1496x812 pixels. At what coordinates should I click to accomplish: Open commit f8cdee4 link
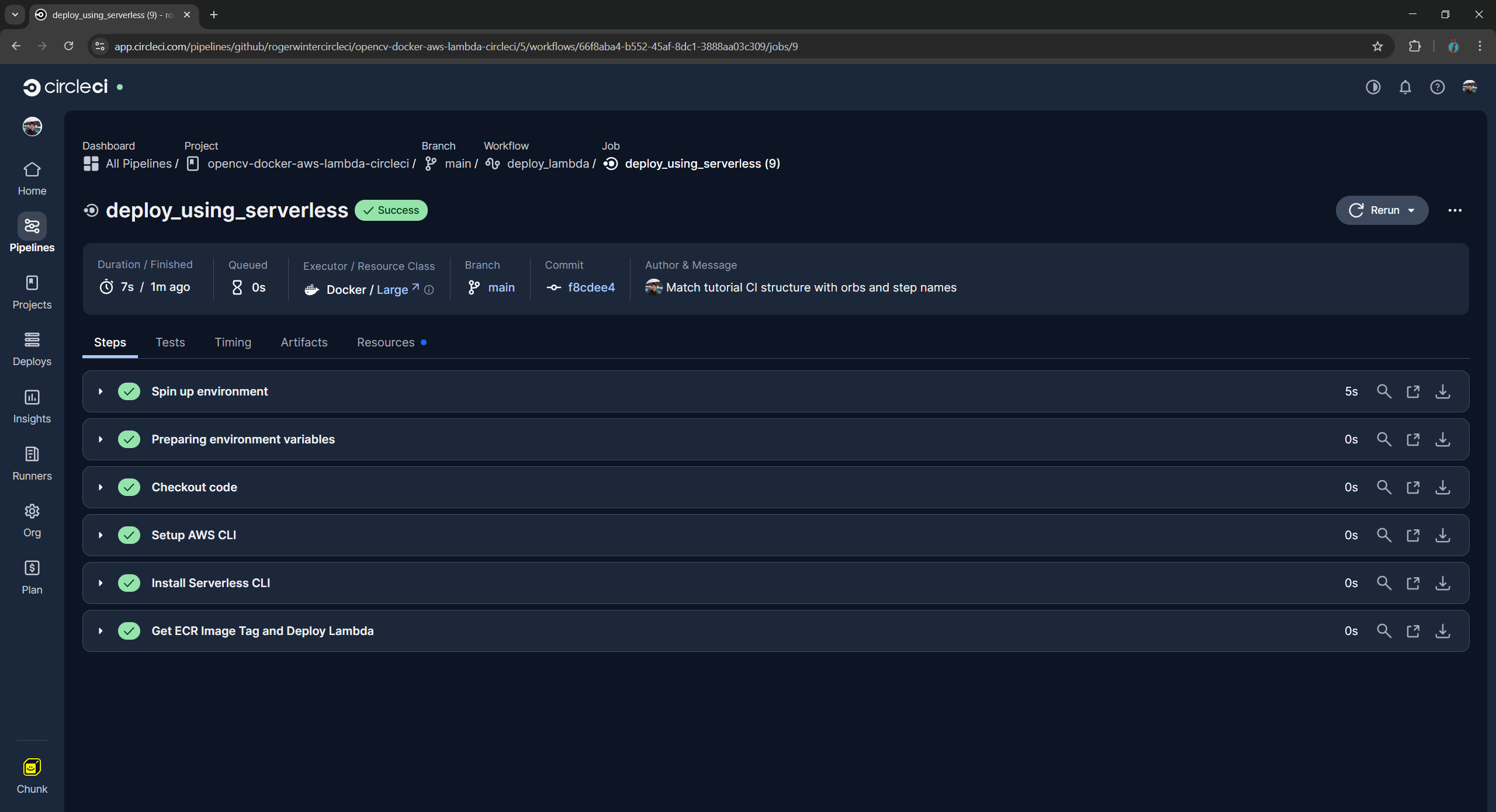pos(591,287)
